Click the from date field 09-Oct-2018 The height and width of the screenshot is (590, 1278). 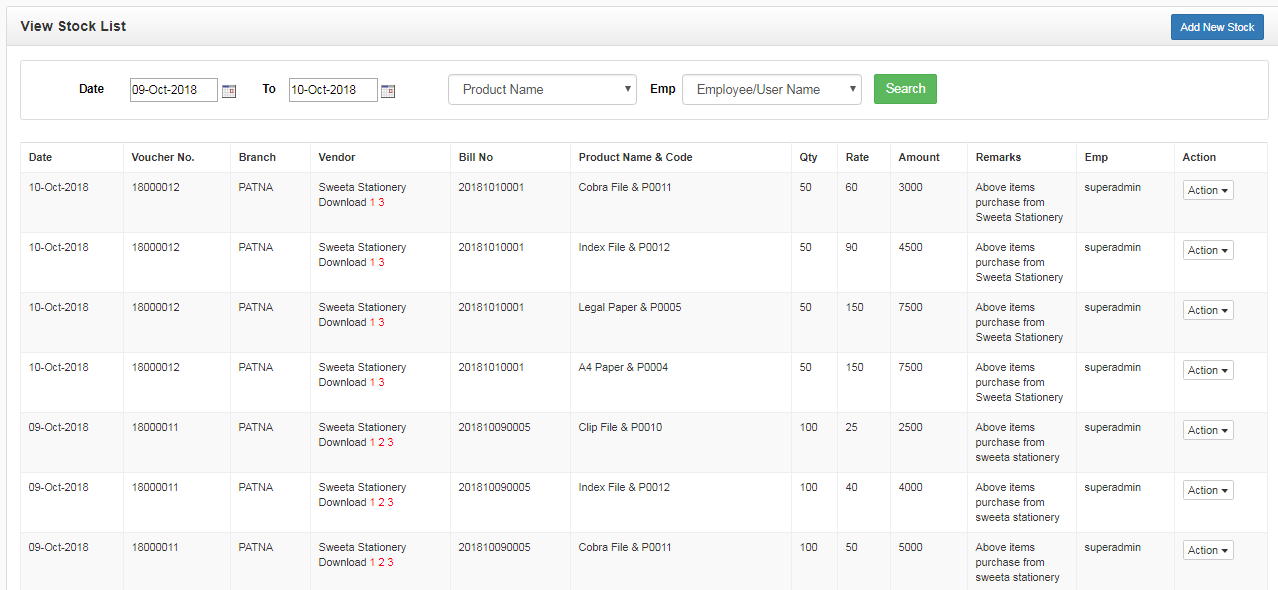[x=174, y=90]
